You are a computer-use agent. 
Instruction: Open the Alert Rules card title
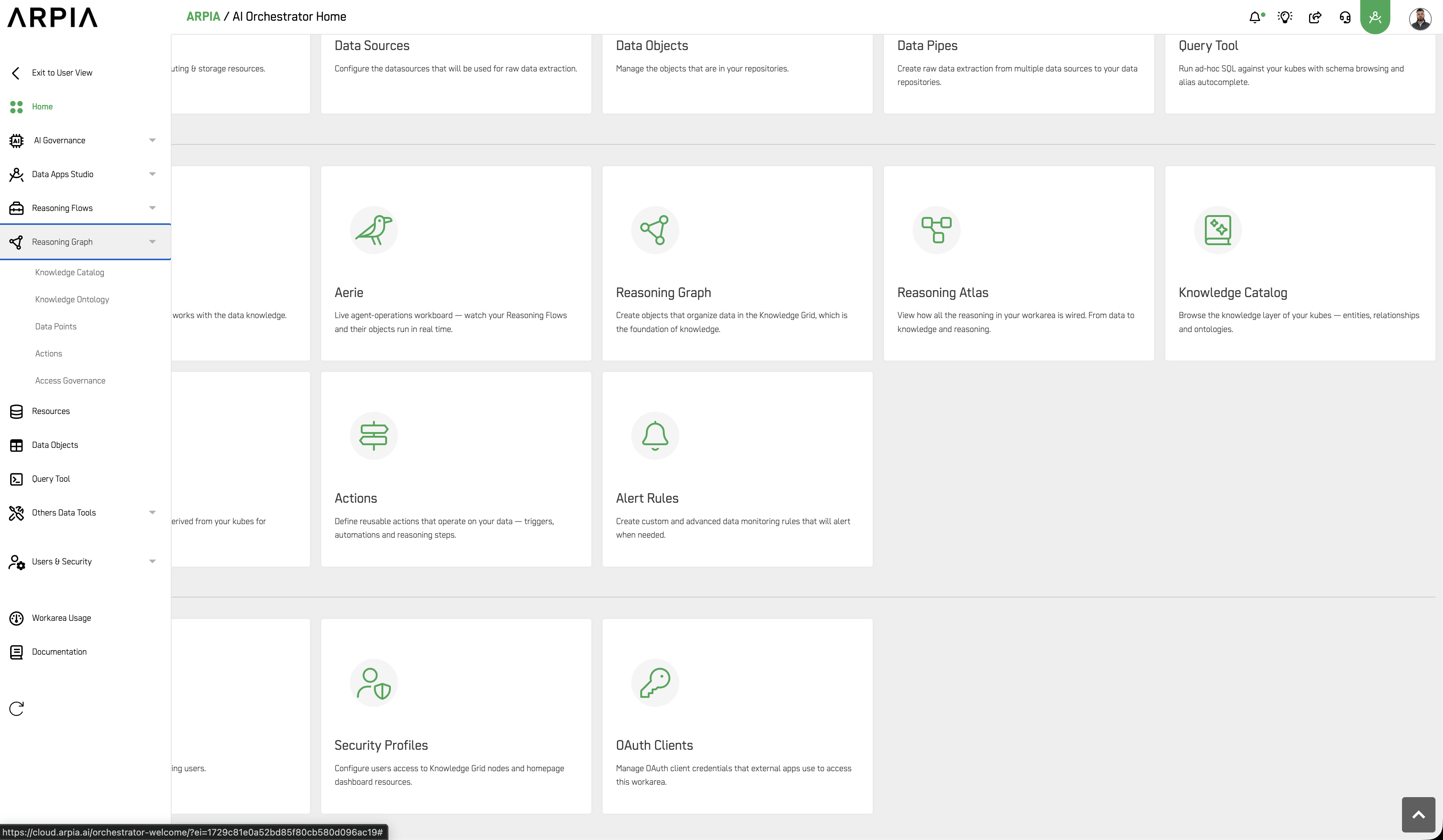pyautogui.click(x=647, y=498)
